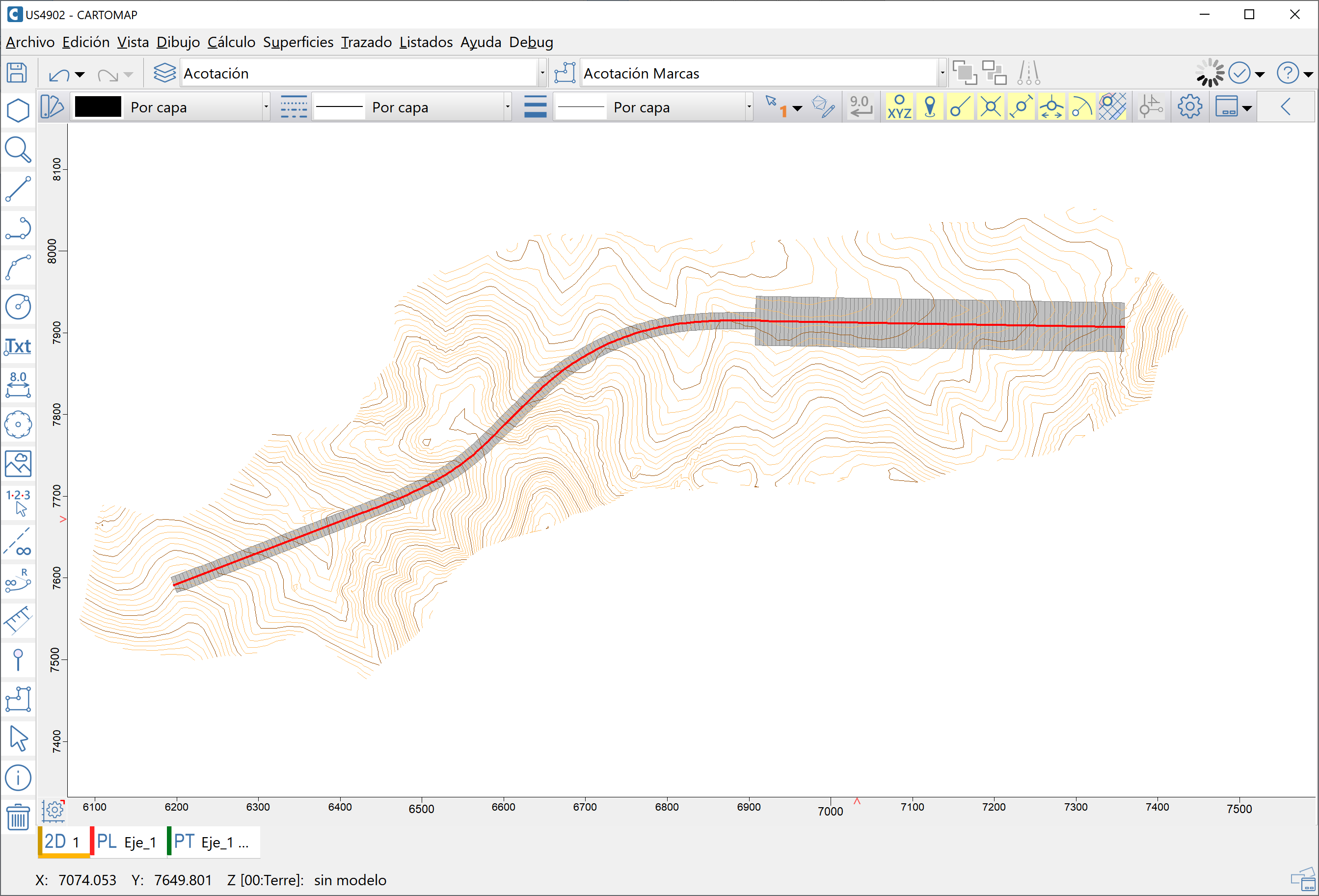The width and height of the screenshot is (1319, 896).
Task: Toggle the XYZ snap mode
Action: pyautogui.click(x=900, y=106)
